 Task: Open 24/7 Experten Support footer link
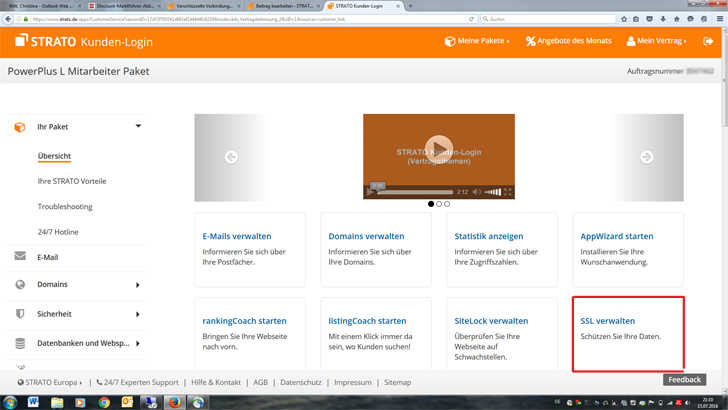(x=137, y=383)
